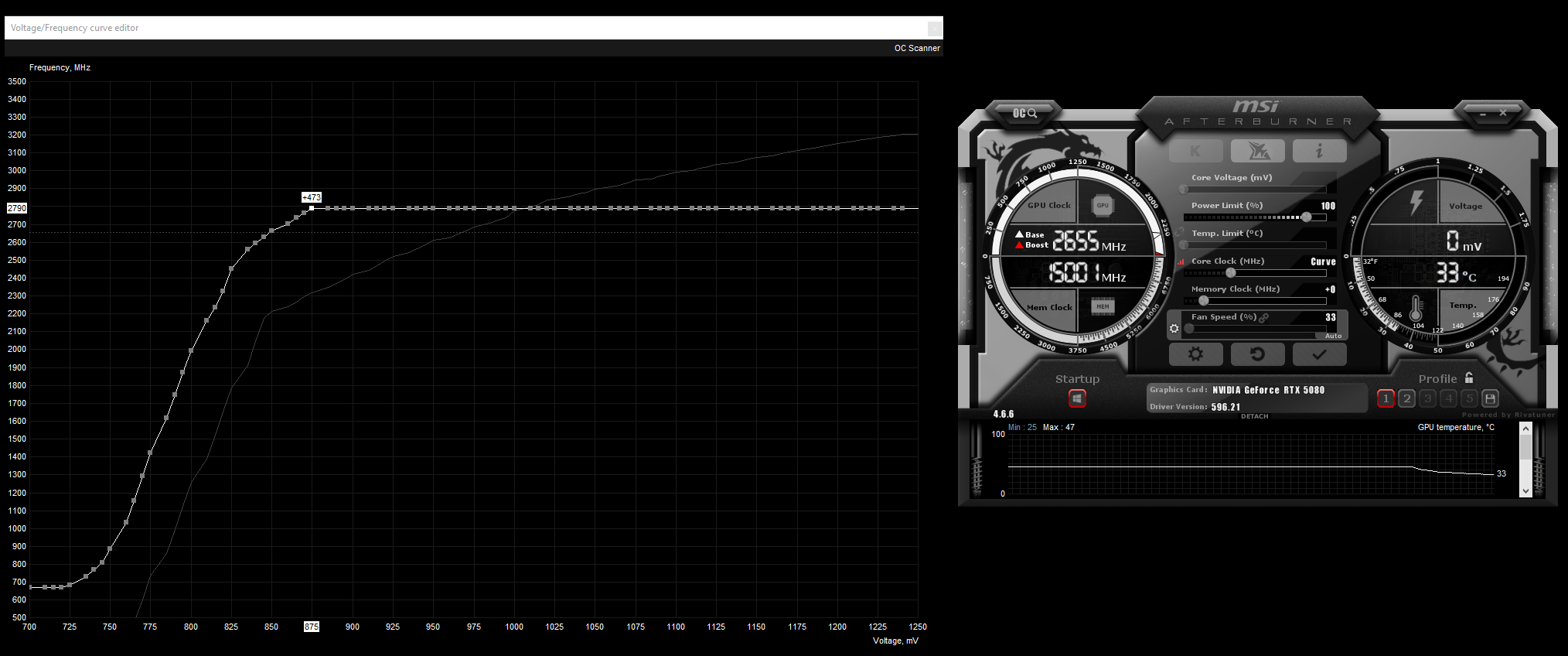Reset settings with the circular arrow button

point(1257,354)
